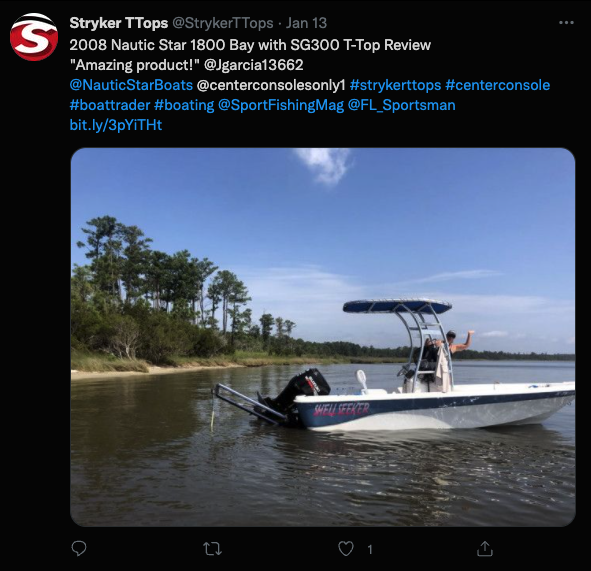Open the #boattrader hashtag
Screen dimensions: 591x571
tap(110, 105)
